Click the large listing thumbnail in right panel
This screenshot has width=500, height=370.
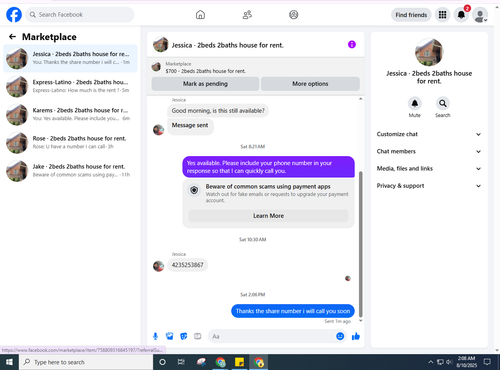click(x=429, y=52)
